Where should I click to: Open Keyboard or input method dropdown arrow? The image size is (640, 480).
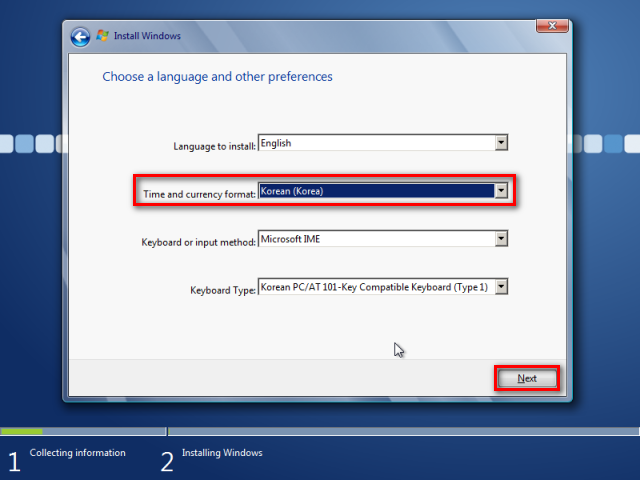(x=501, y=239)
